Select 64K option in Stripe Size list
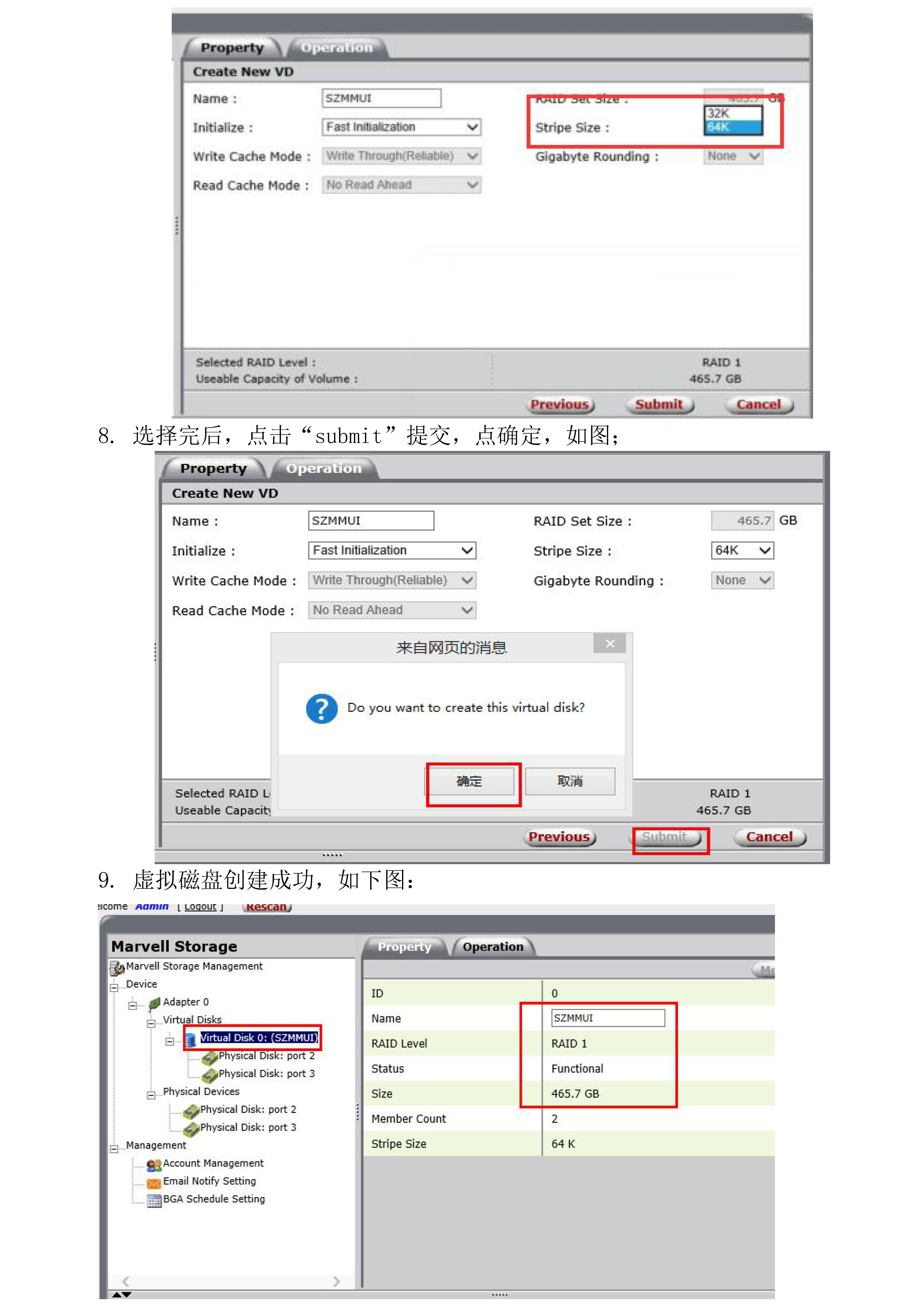The image size is (924, 1307). click(x=733, y=127)
